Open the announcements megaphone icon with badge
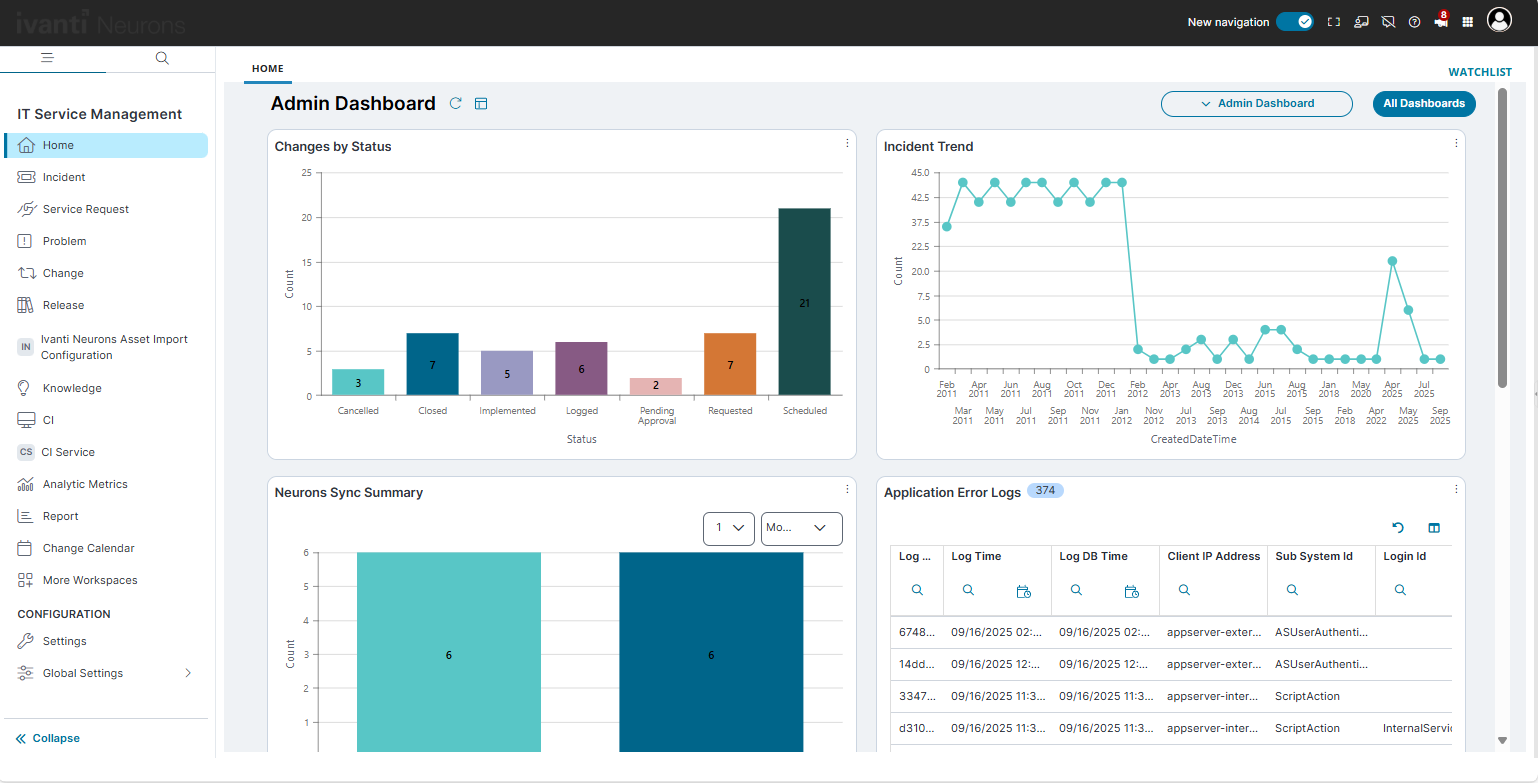This screenshot has height=783, width=1538. pos(1440,21)
